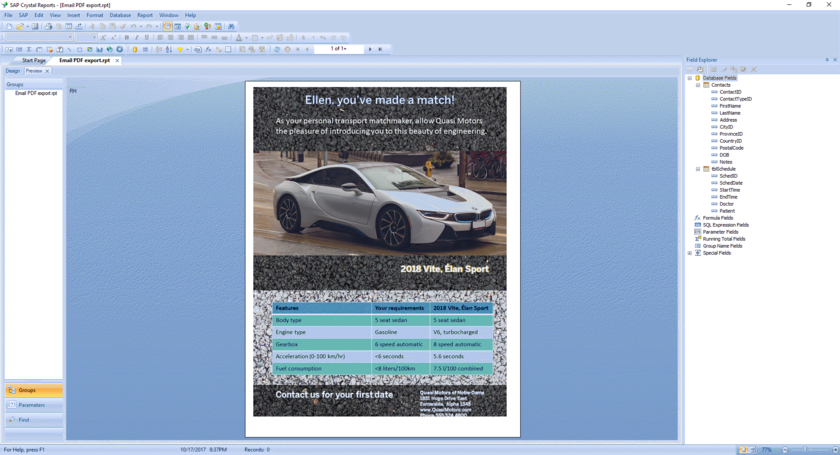
Task: Open the File menu
Action: coord(8,15)
